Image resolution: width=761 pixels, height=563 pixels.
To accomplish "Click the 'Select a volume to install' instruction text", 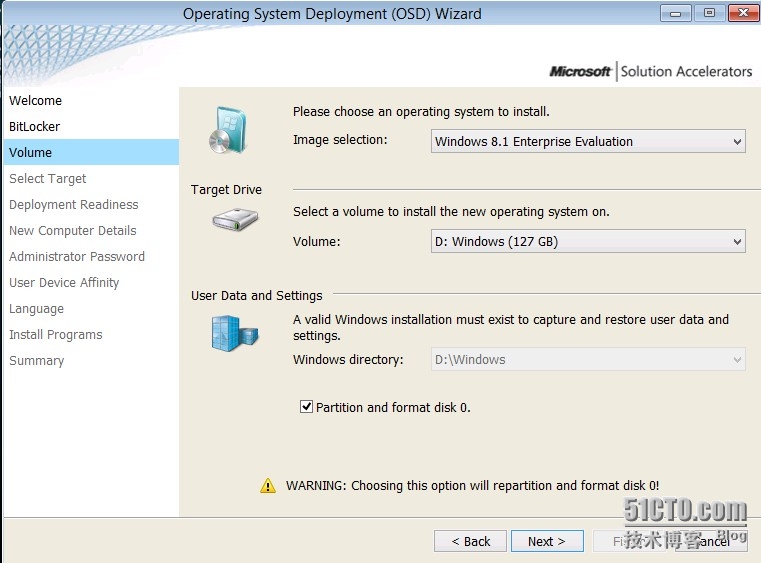I will click(451, 212).
